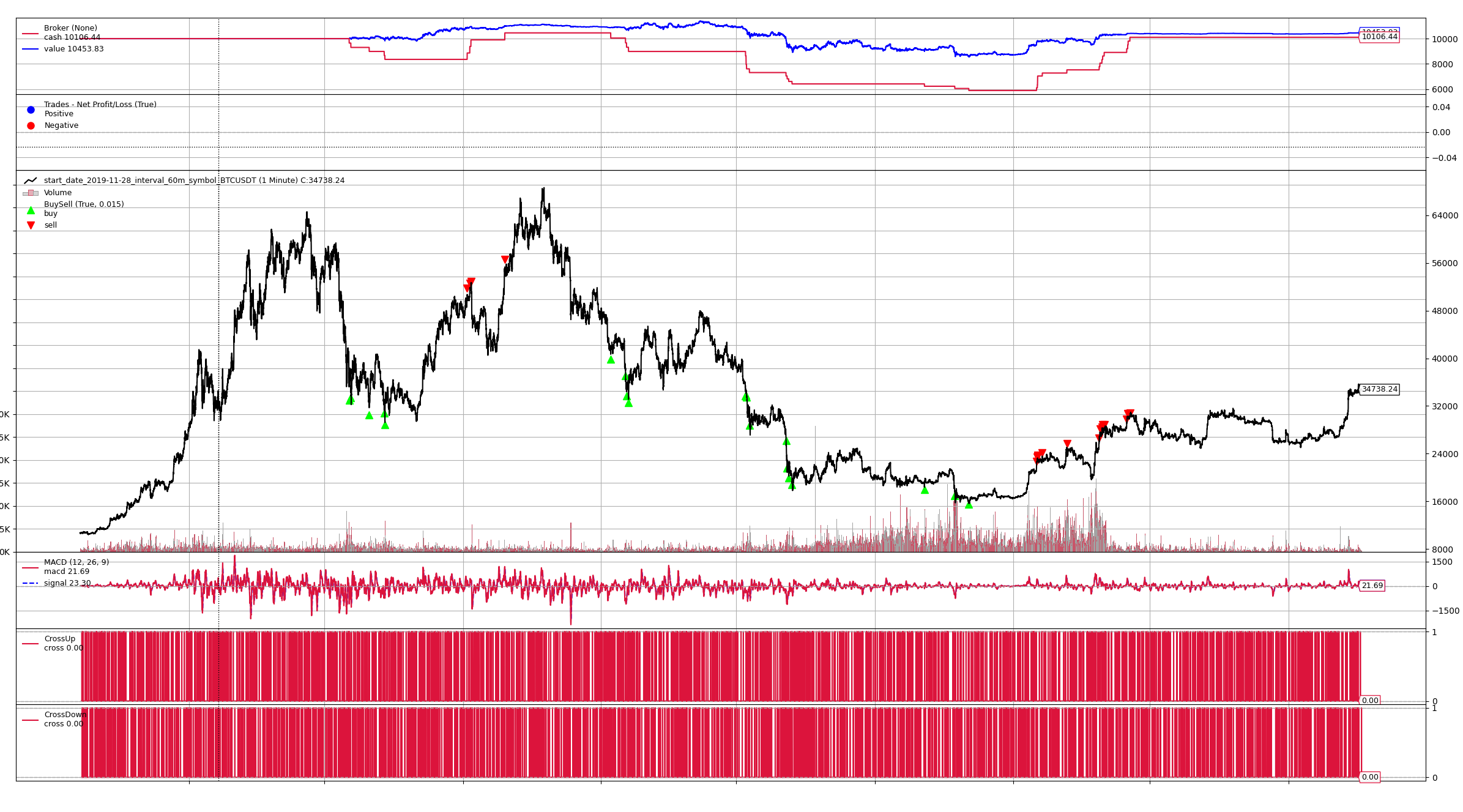
Task: Click the MACD (12, 26, 9) label
Action: [76, 562]
